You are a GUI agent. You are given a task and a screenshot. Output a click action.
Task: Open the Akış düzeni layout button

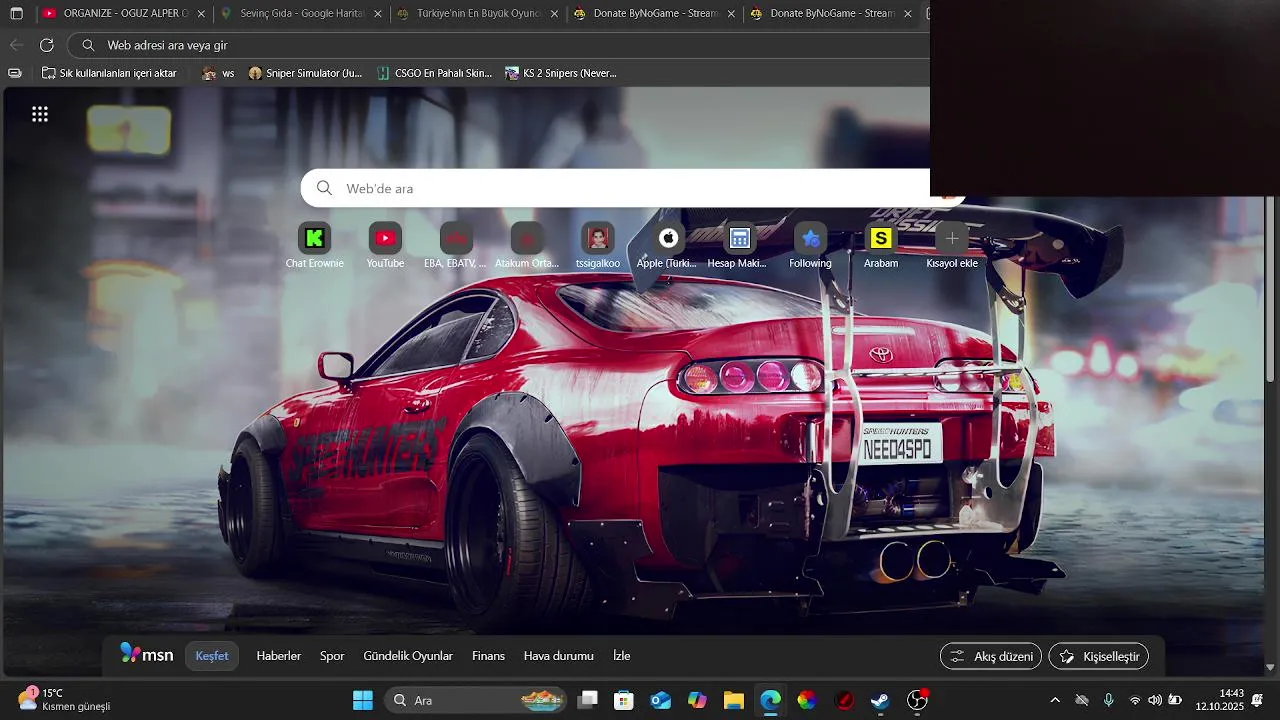point(991,656)
